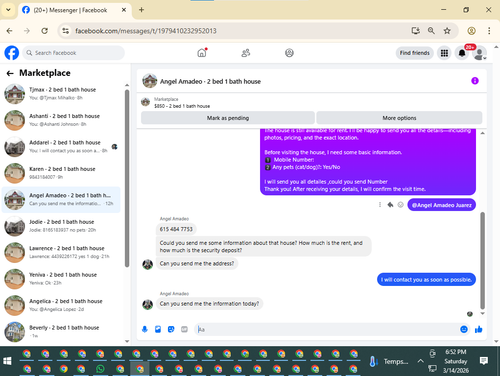Choose a GIF icon
This screenshot has height=376, width=500.
point(184,329)
